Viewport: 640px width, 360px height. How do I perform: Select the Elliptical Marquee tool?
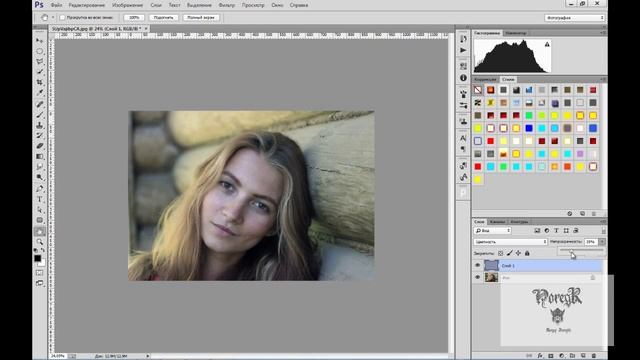click(40, 51)
